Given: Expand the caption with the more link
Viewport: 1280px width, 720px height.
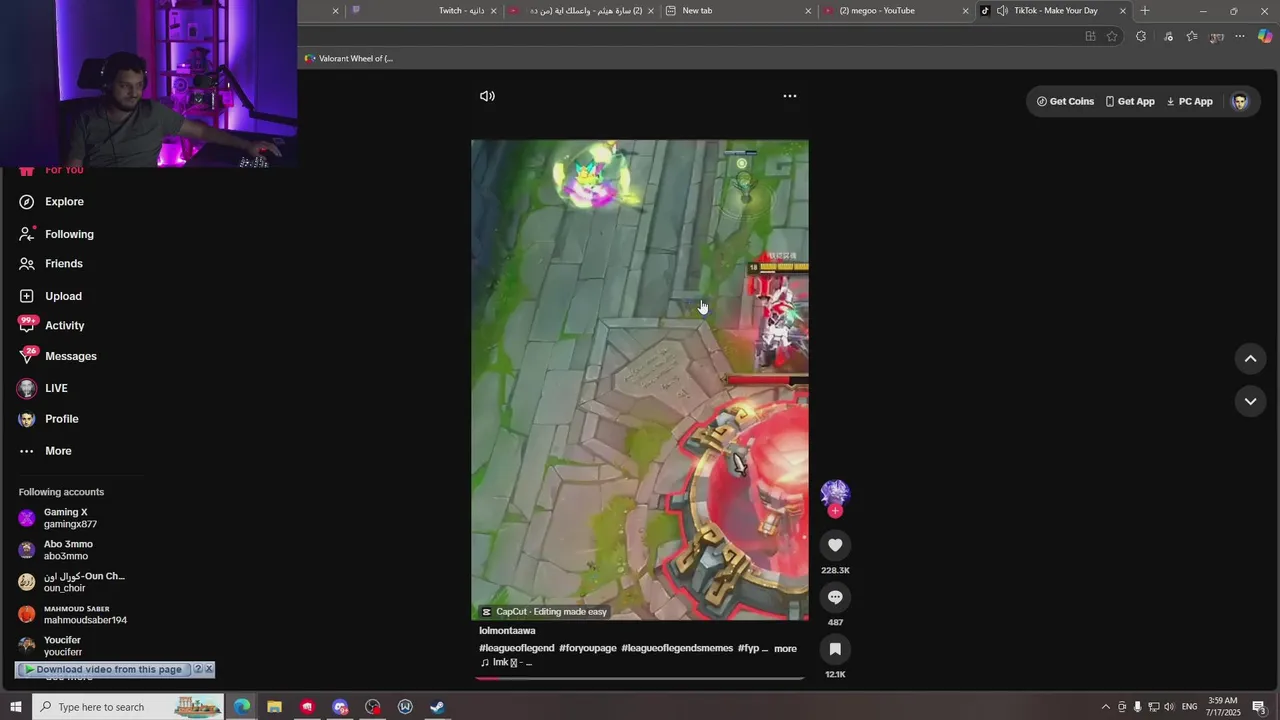Looking at the screenshot, I should coord(785,649).
